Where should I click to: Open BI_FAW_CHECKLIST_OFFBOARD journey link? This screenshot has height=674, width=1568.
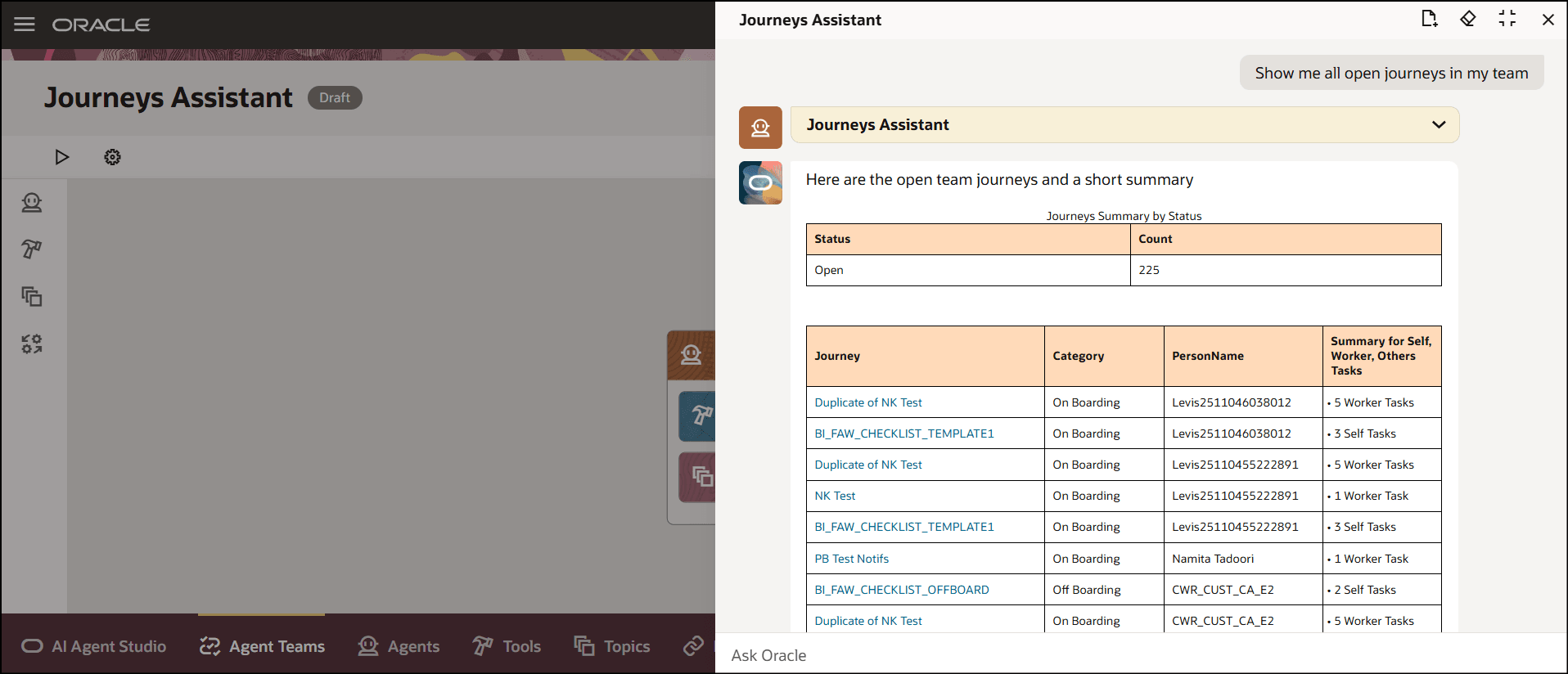point(902,590)
